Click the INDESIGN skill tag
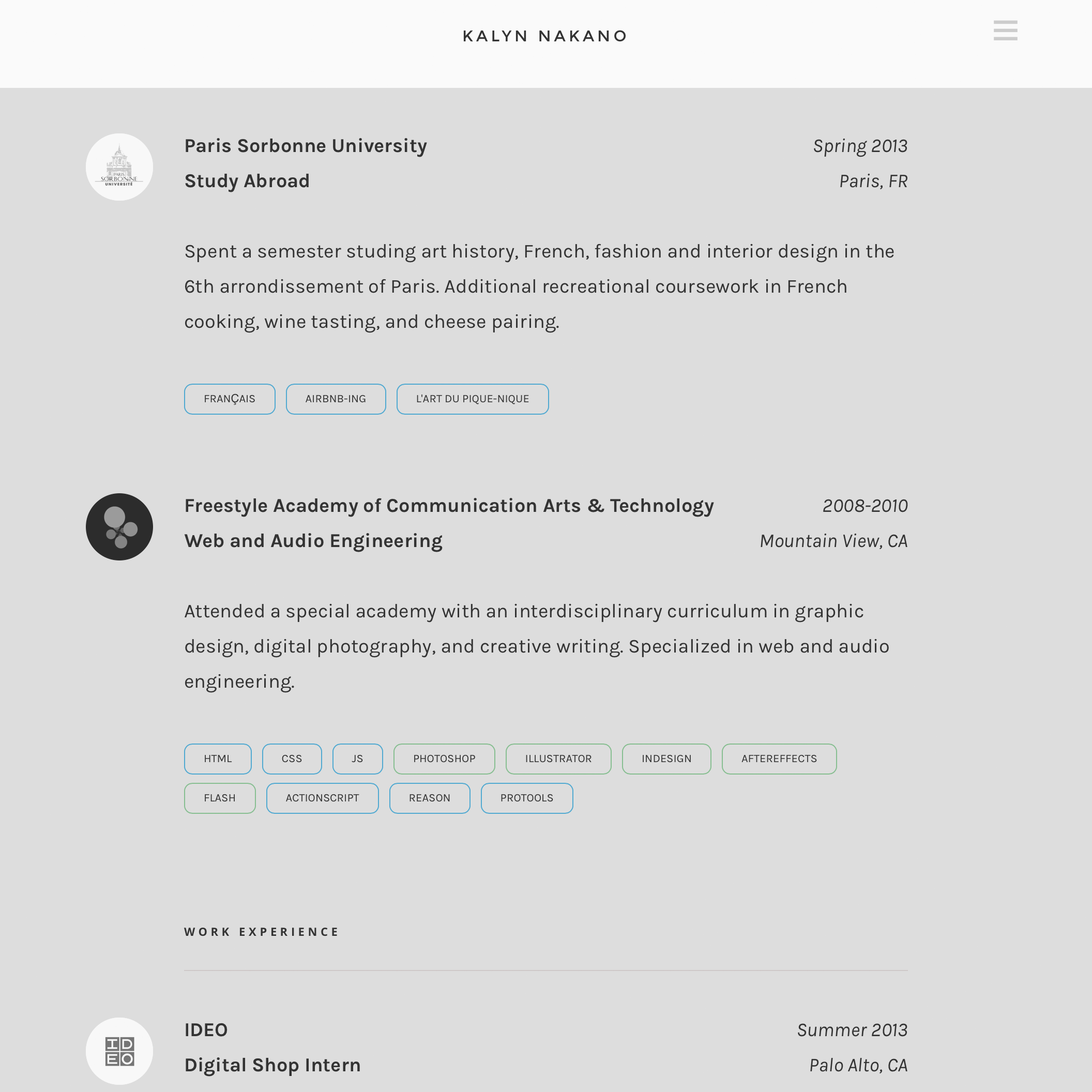Screen dimensions: 1092x1092 tap(666, 759)
